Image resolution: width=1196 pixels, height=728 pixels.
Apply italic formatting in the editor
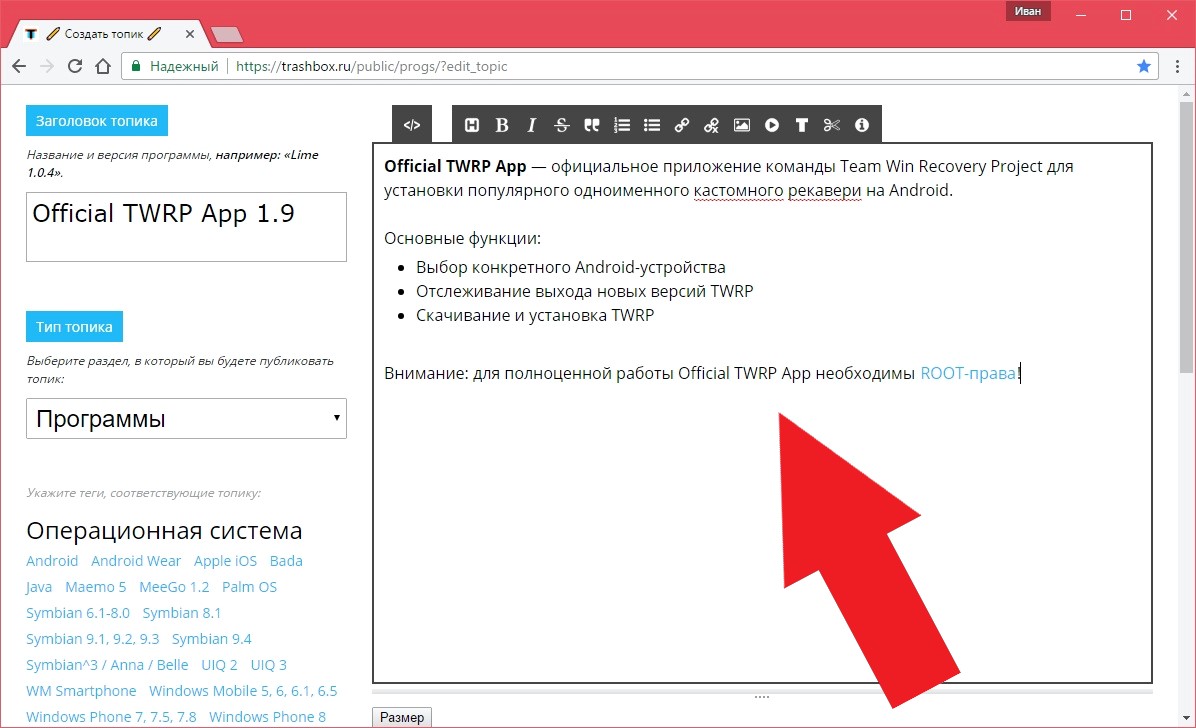[x=532, y=125]
